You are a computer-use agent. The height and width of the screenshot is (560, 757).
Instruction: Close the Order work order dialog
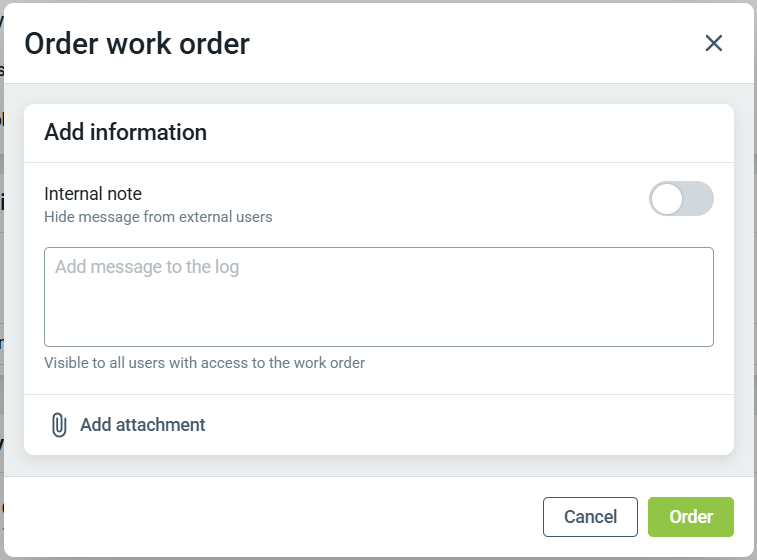coord(713,43)
